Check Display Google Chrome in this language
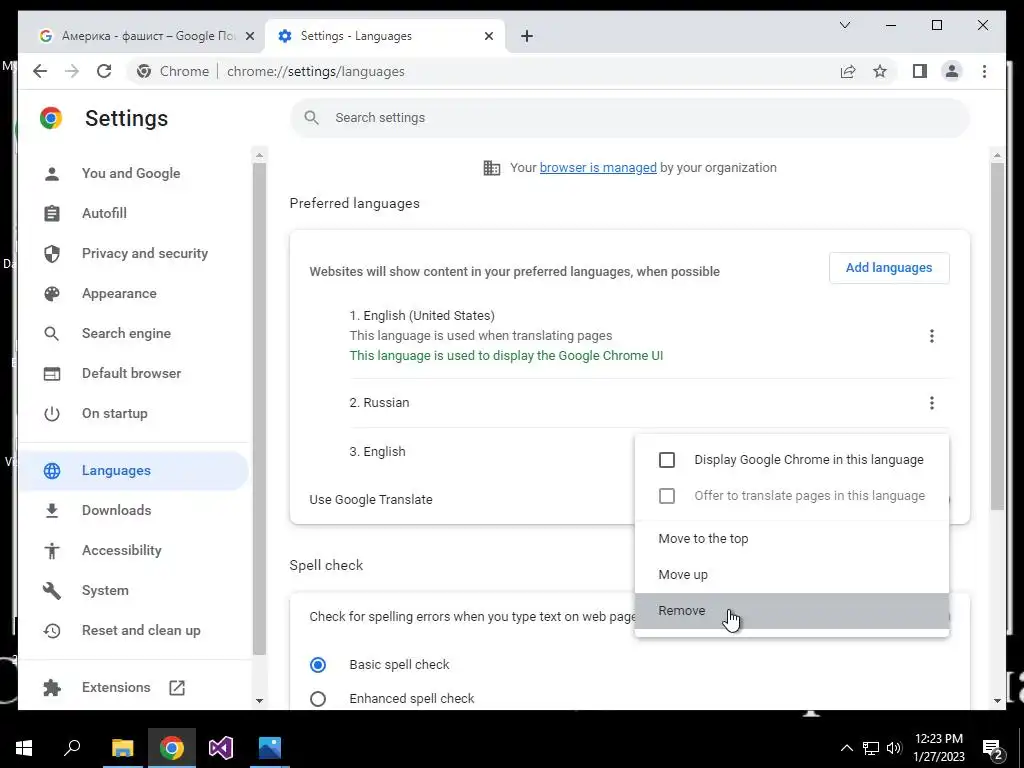Image resolution: width=1024 pixels, height=768 pixels. click(x=667, y=460)
